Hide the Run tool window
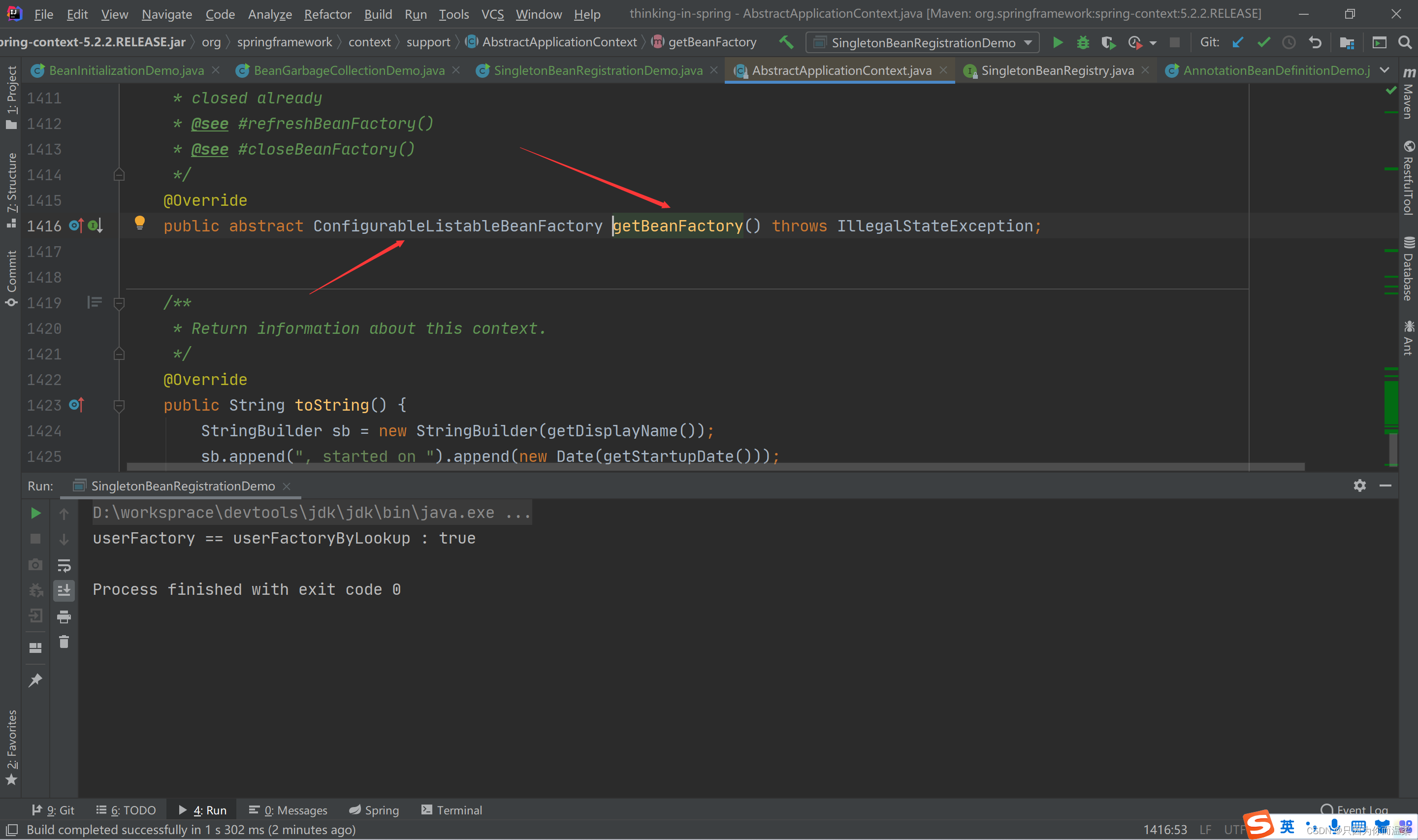Viewport: 1418px width, 840px height. pos(1385,485)
